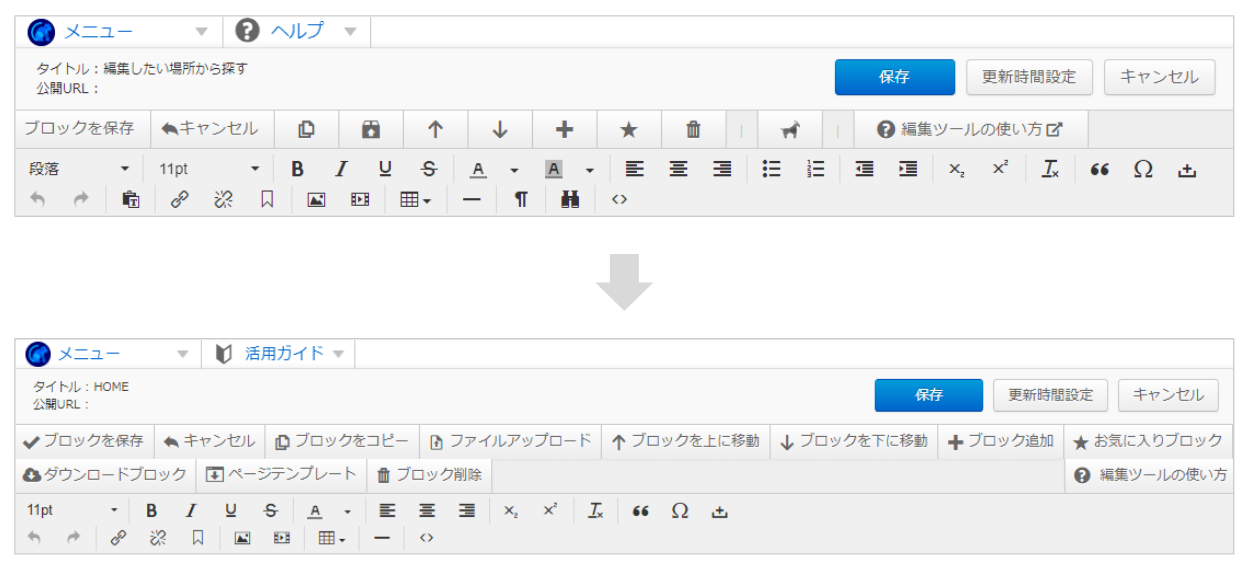Image resolution: width=1256 pixels, height=572 pixels.
Task: Click the insert link icon in the upper editor
Action: click(x=180, y=199)
